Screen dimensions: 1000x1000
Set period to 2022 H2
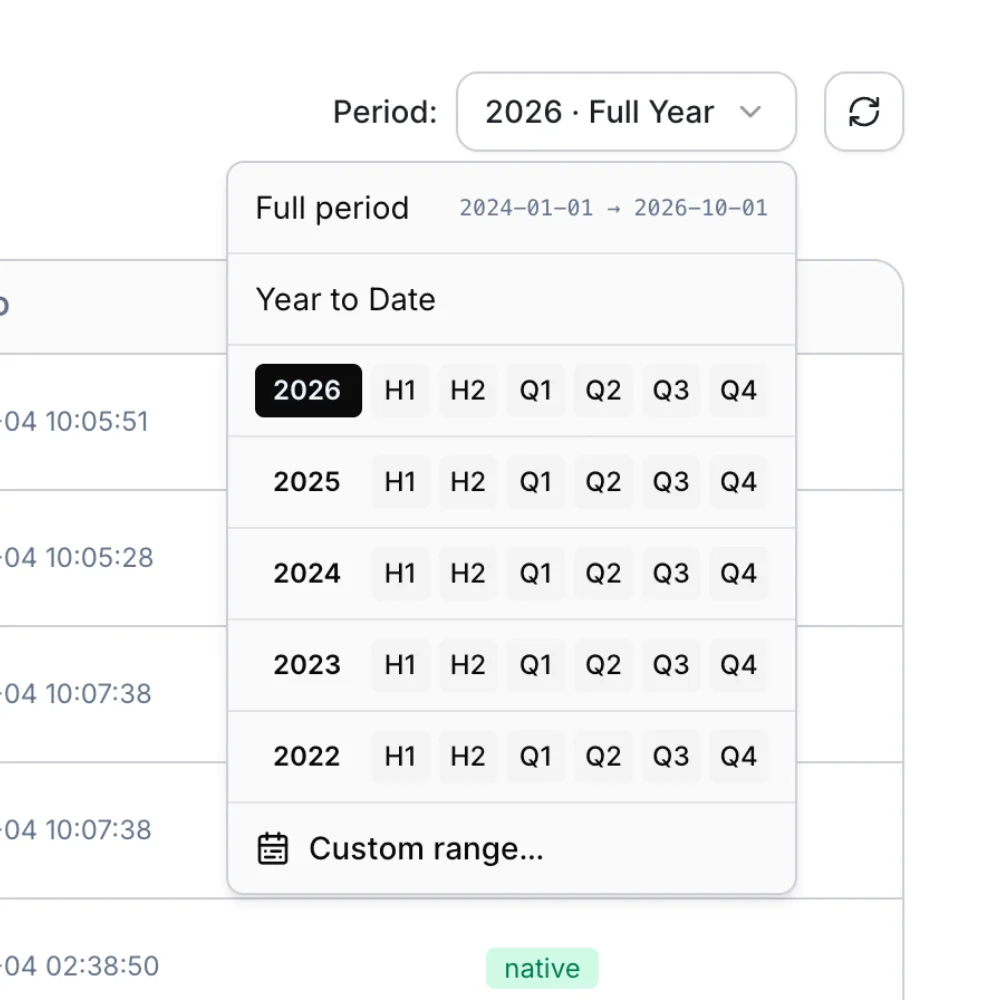pos(468,756)
